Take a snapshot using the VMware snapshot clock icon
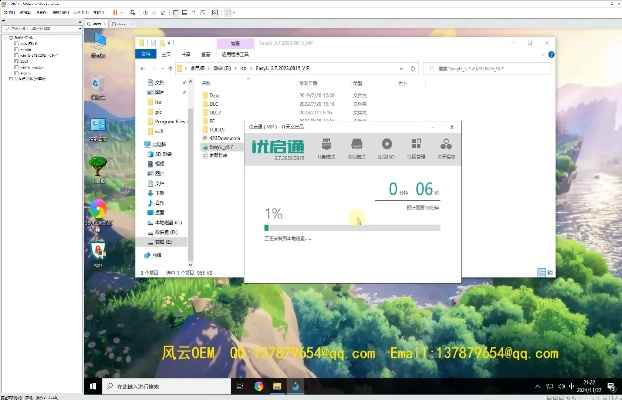This screenshot has width=622, height=400. [x=145, y=13]
